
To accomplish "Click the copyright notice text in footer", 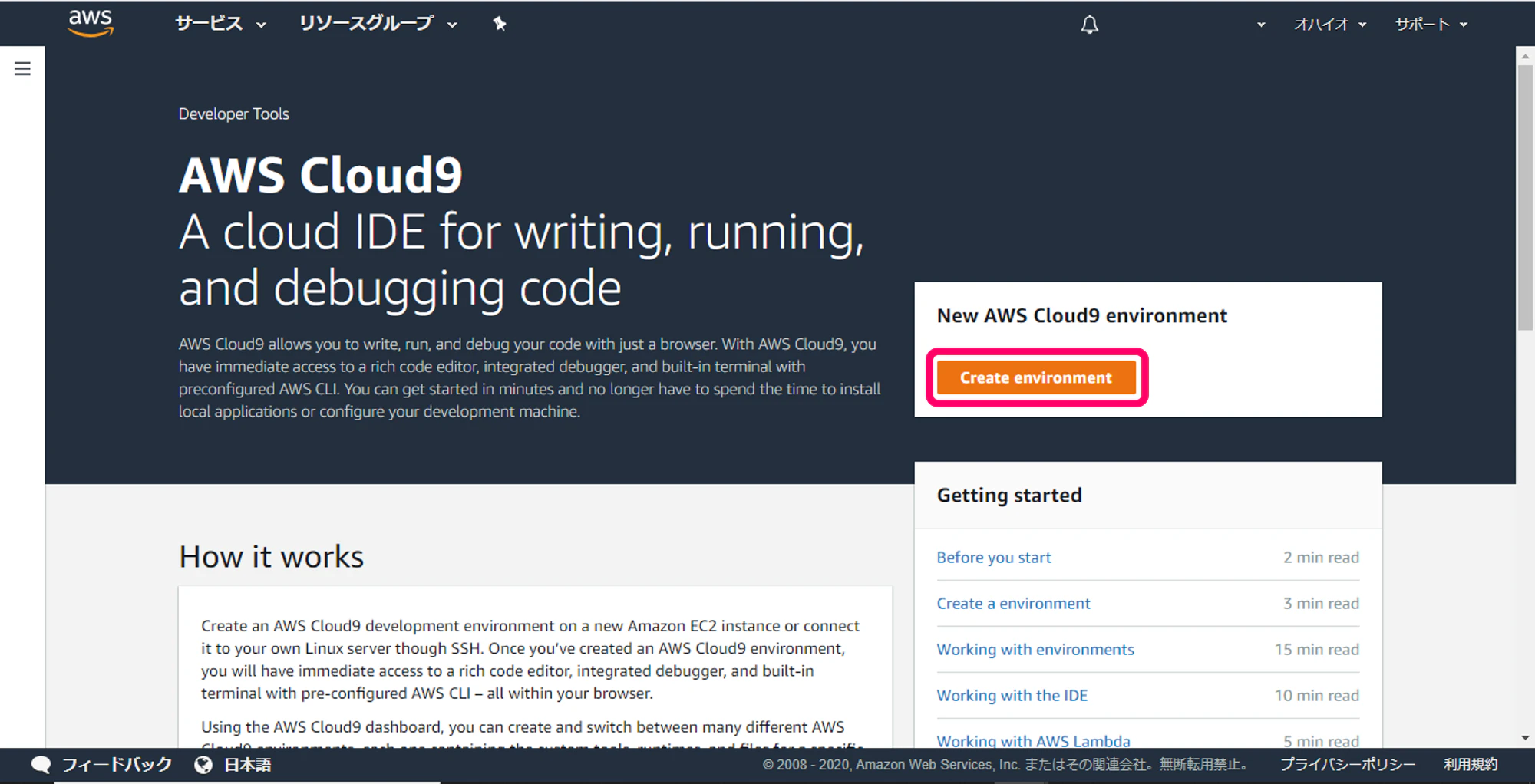I will [1005, 765].
